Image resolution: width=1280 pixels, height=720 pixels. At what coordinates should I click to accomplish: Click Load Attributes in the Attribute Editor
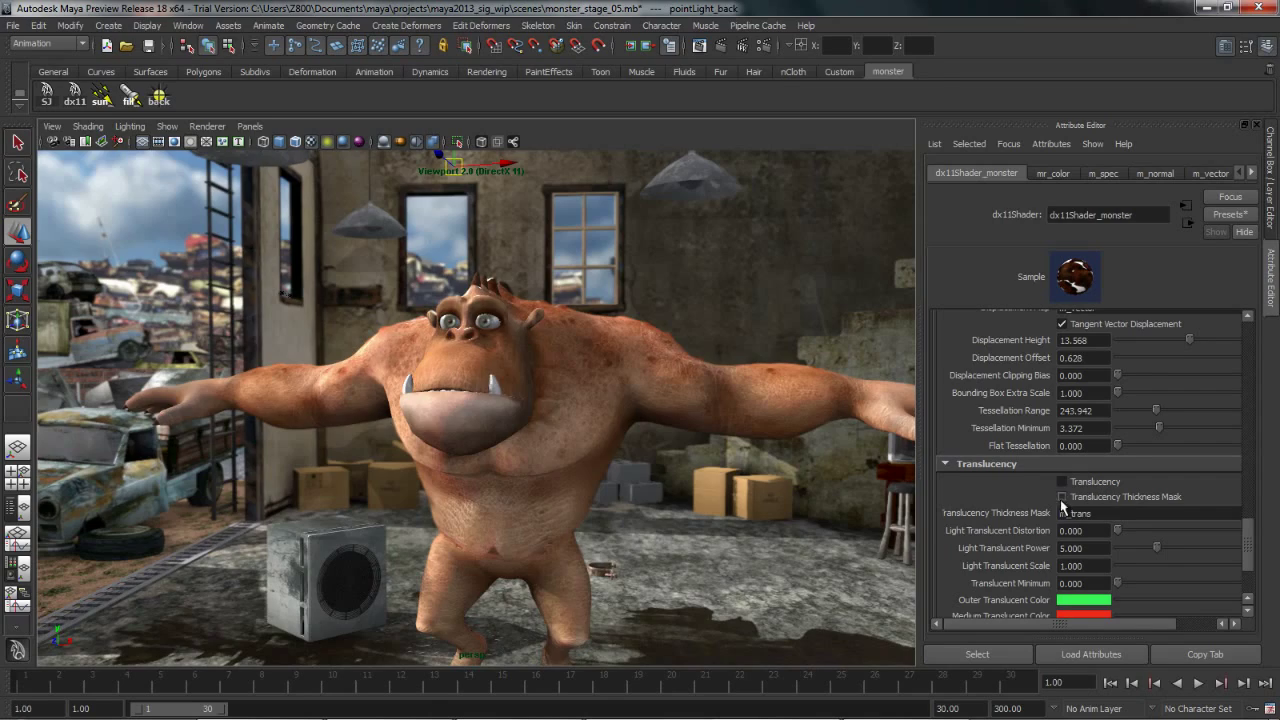click(1091, 654)
